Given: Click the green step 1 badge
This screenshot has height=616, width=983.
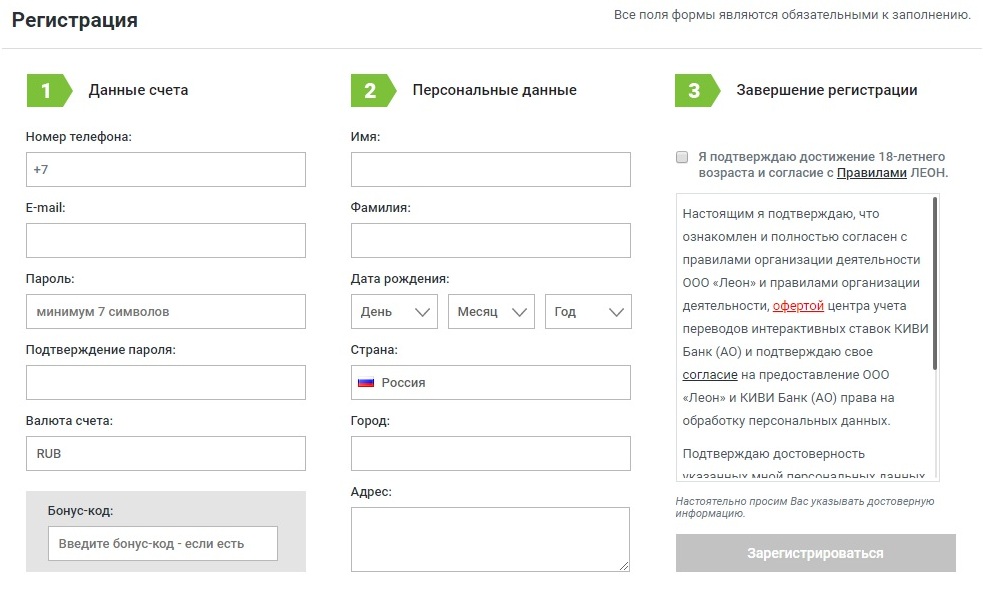Looking at the screenshot, I should [x=46, y=90].
